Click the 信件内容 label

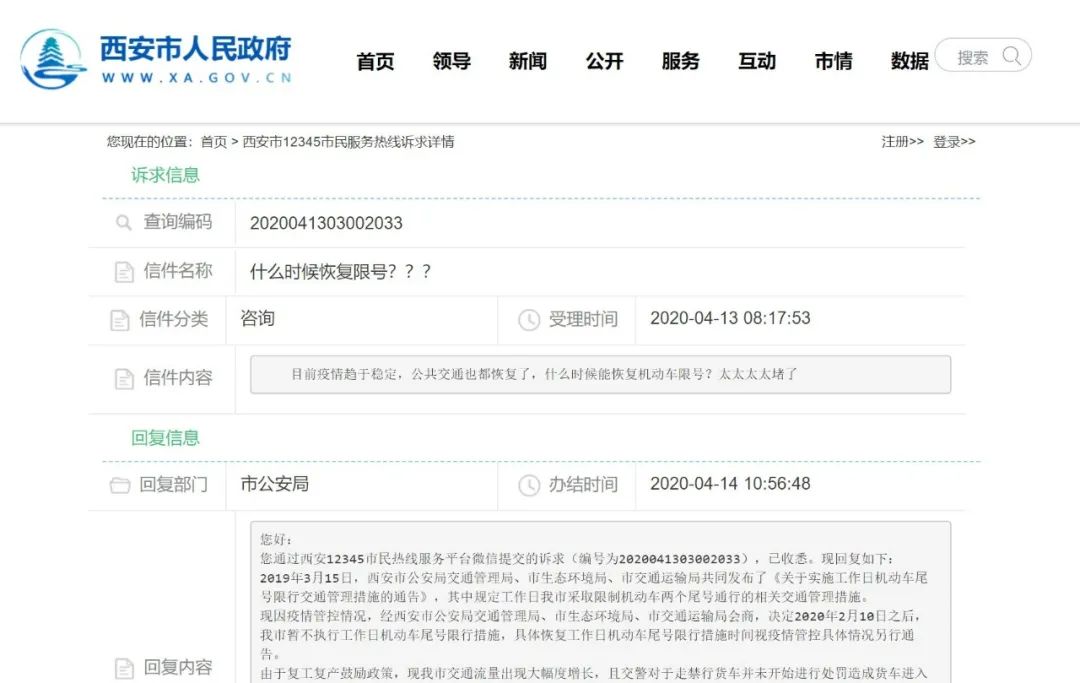pyautogui.click(x=178, y=377)
